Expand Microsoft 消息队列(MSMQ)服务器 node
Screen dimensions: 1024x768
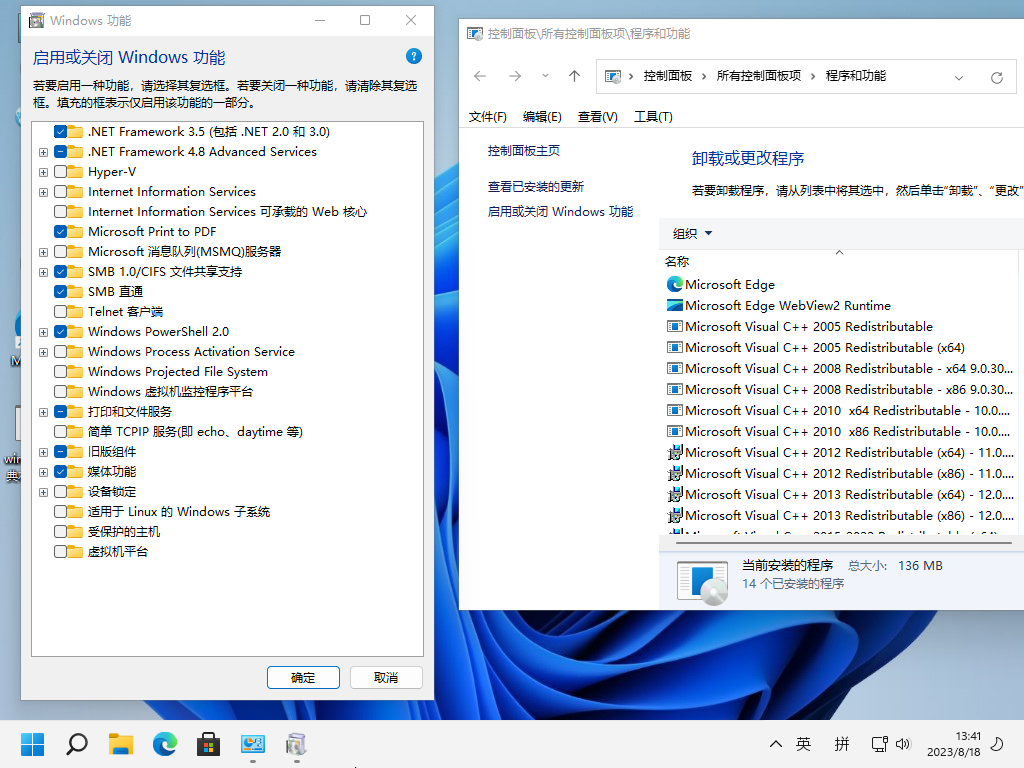pyautogui.click(x=43, y=252)
